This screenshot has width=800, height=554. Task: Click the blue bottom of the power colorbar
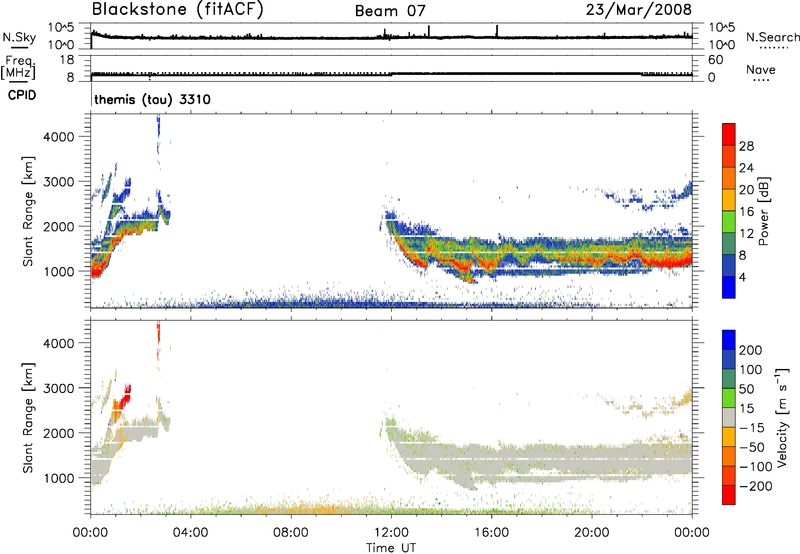pos(729,288)
